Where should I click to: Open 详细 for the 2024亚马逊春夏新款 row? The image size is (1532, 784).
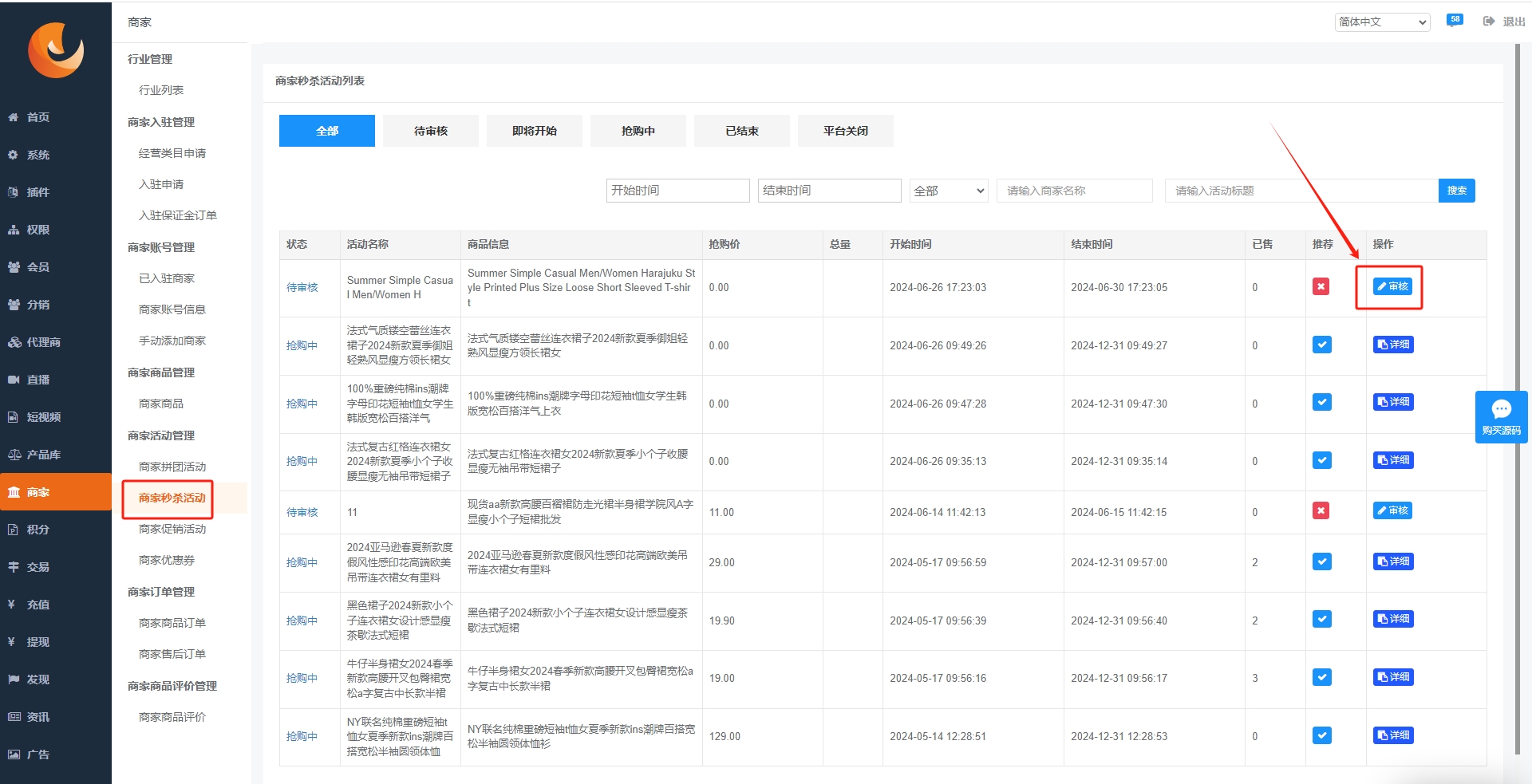(1393, 561)
